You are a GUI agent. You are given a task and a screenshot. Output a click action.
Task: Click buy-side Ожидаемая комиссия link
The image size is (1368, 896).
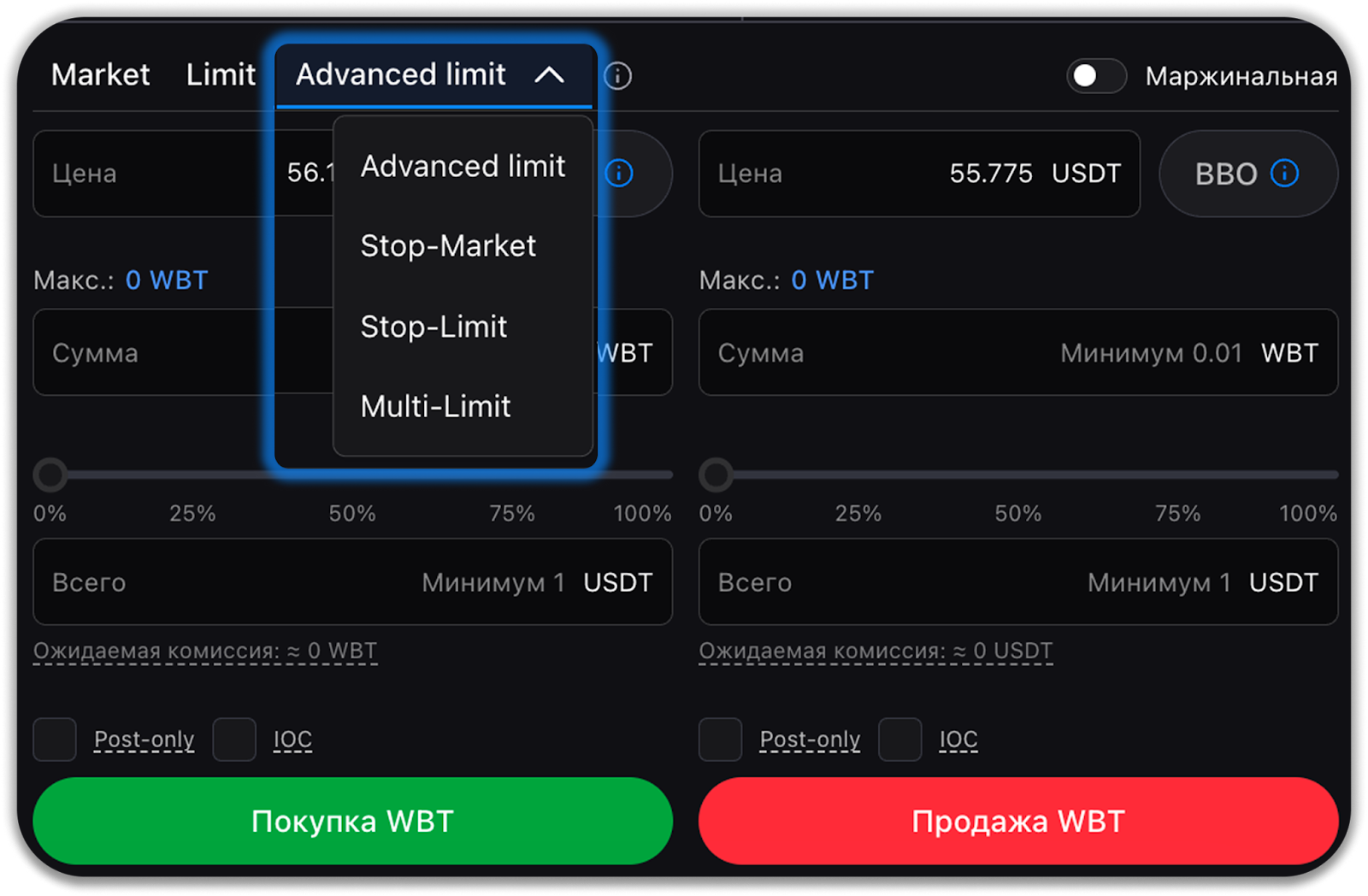pos(205,651)
